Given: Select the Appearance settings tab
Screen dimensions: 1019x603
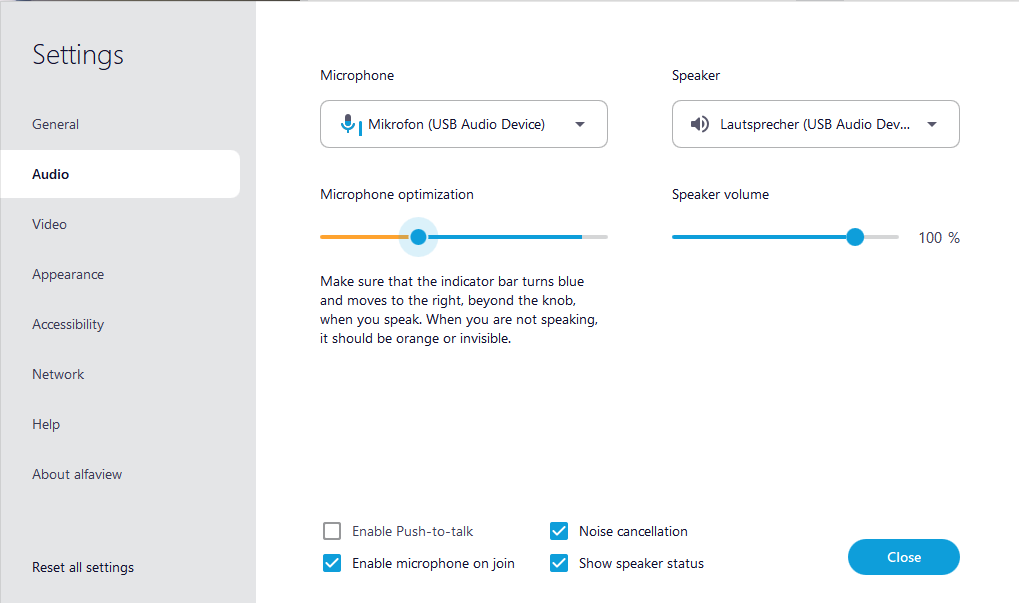Looking at the screenshot, I should 68,274.
